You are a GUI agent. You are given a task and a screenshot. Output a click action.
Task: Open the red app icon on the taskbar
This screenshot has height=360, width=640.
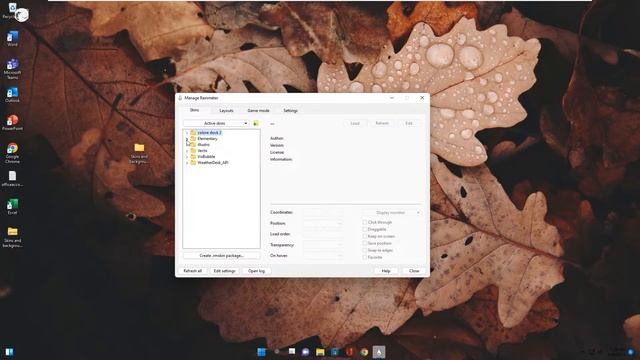[x=349, y=352]
